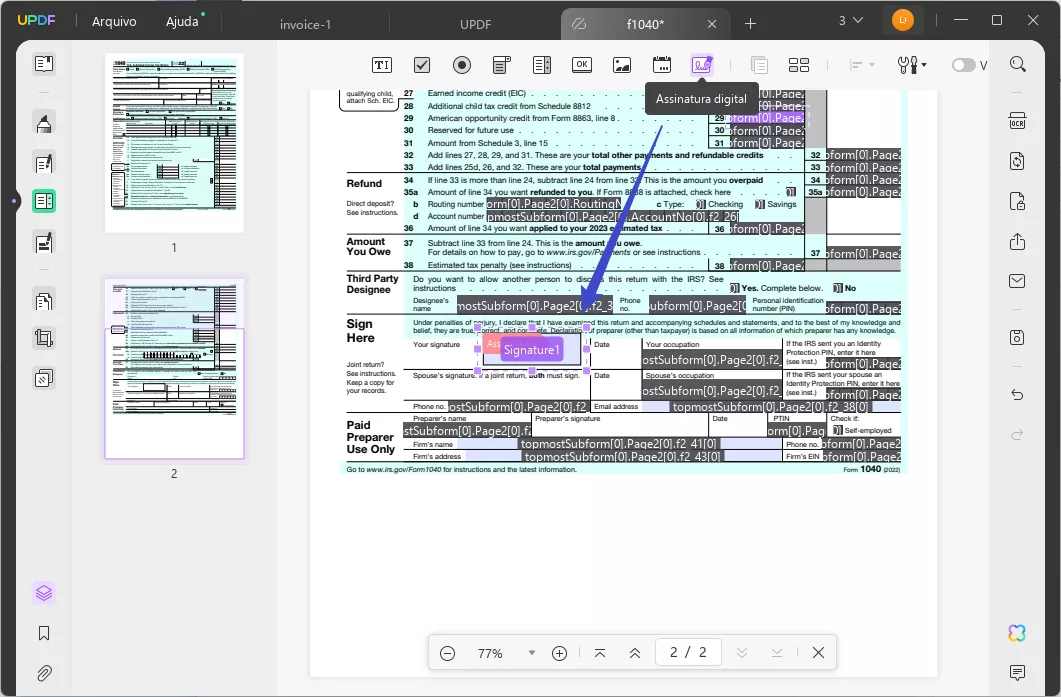The image size is (1061, 697).
Task: Select page 2 thumbnail
Action: (x=174, y=369)
